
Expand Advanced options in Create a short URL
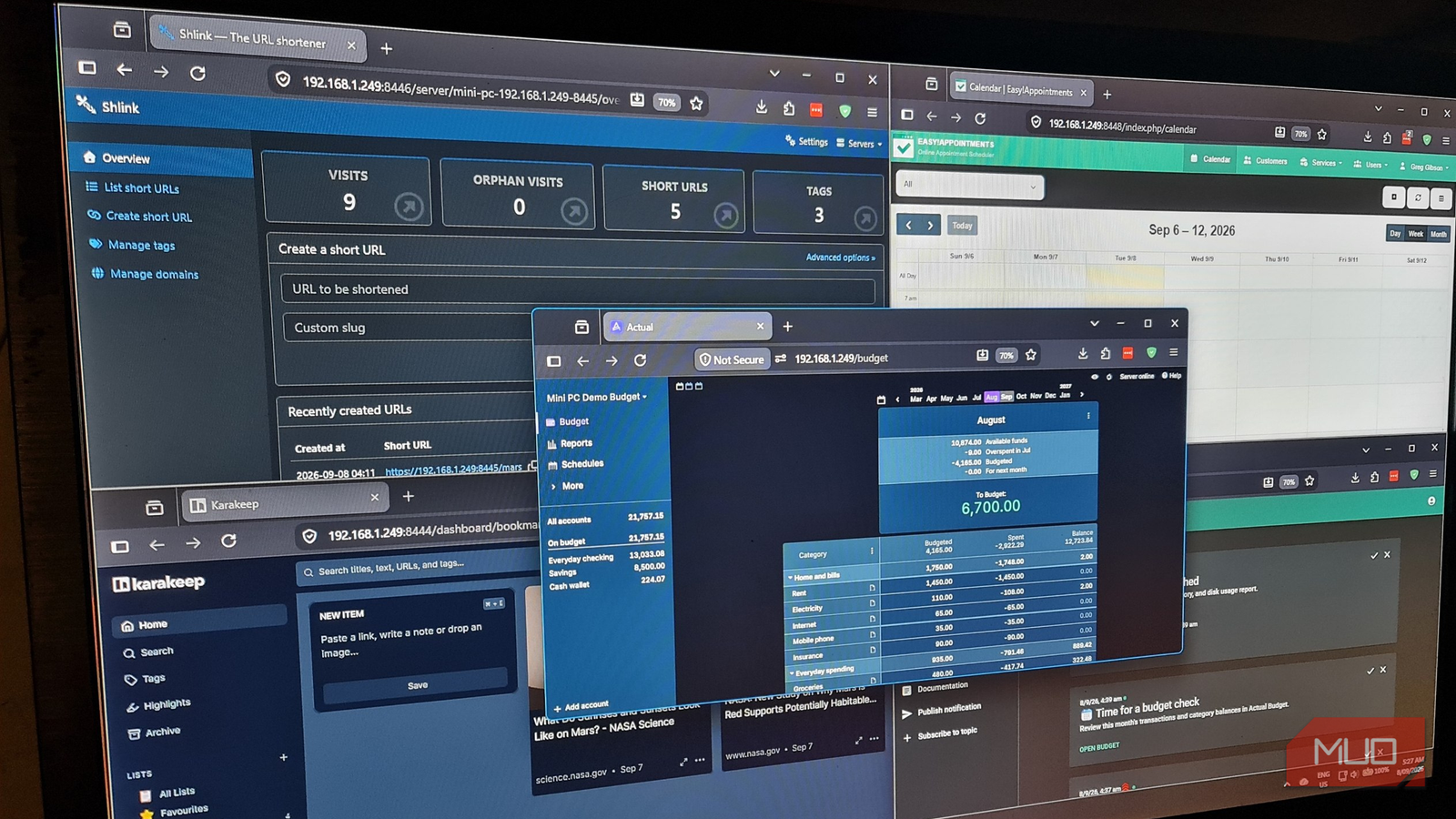(x=840, y=258)
